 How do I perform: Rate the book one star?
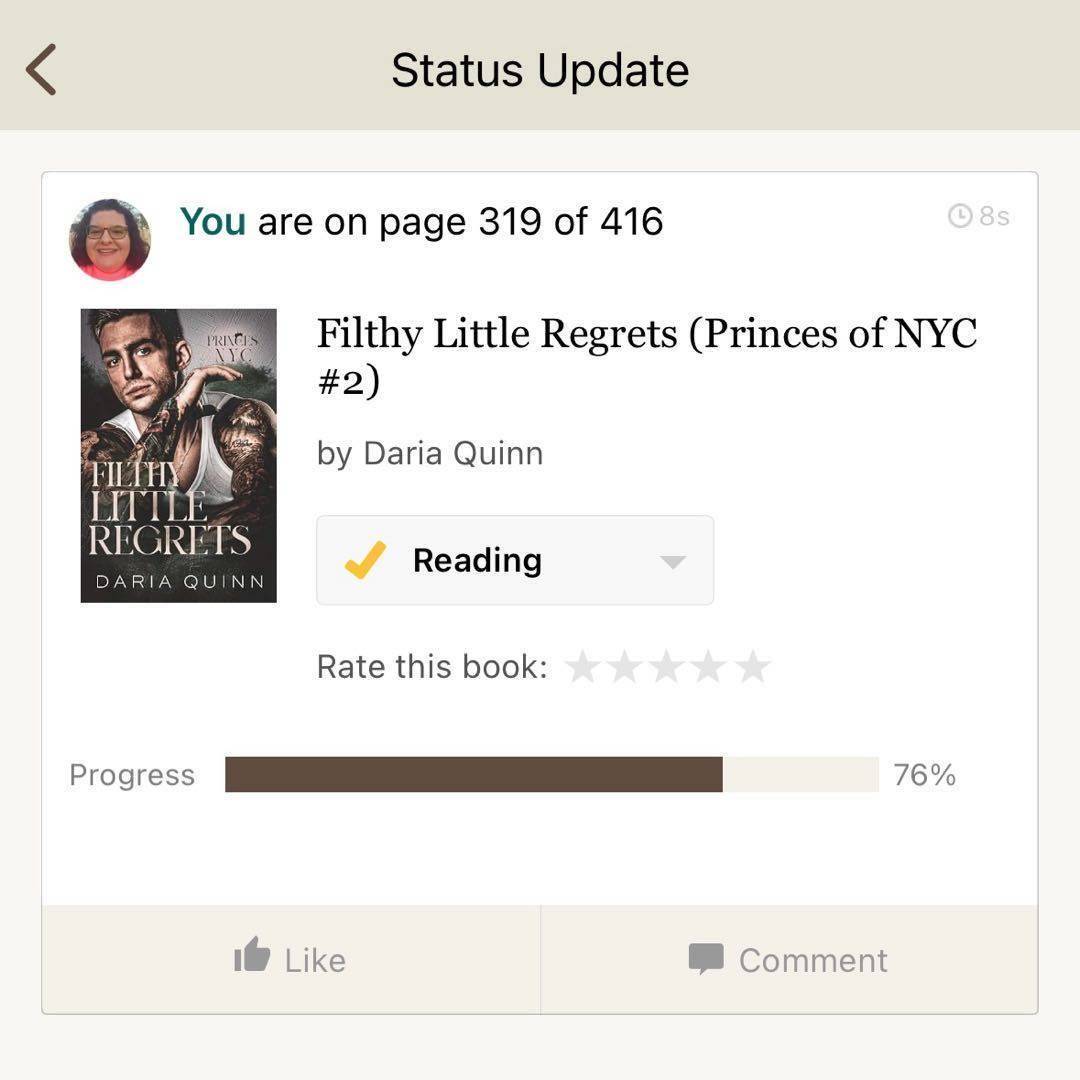click(582, 667)
